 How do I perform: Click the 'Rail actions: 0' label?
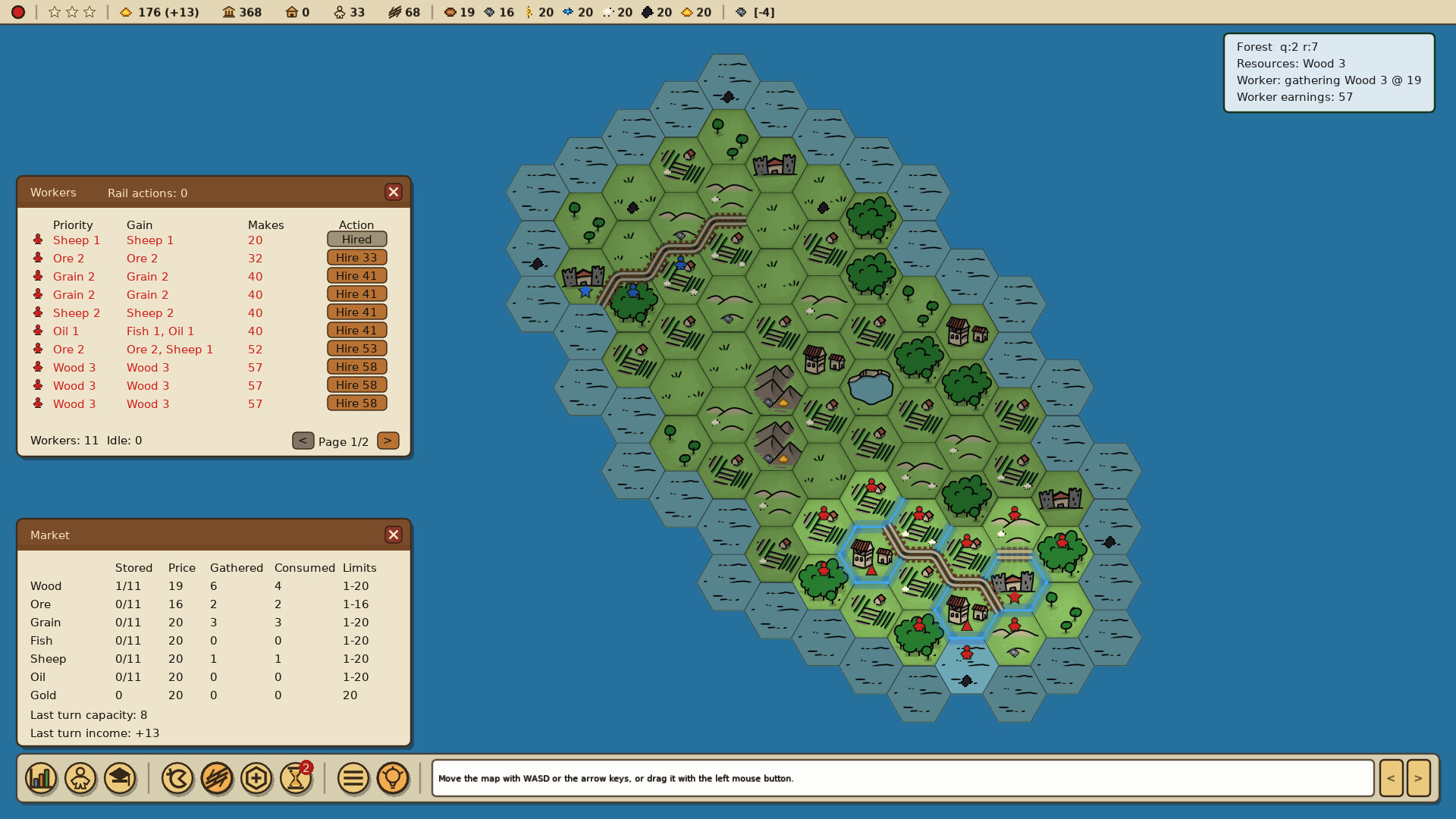(x=148, y=193)
